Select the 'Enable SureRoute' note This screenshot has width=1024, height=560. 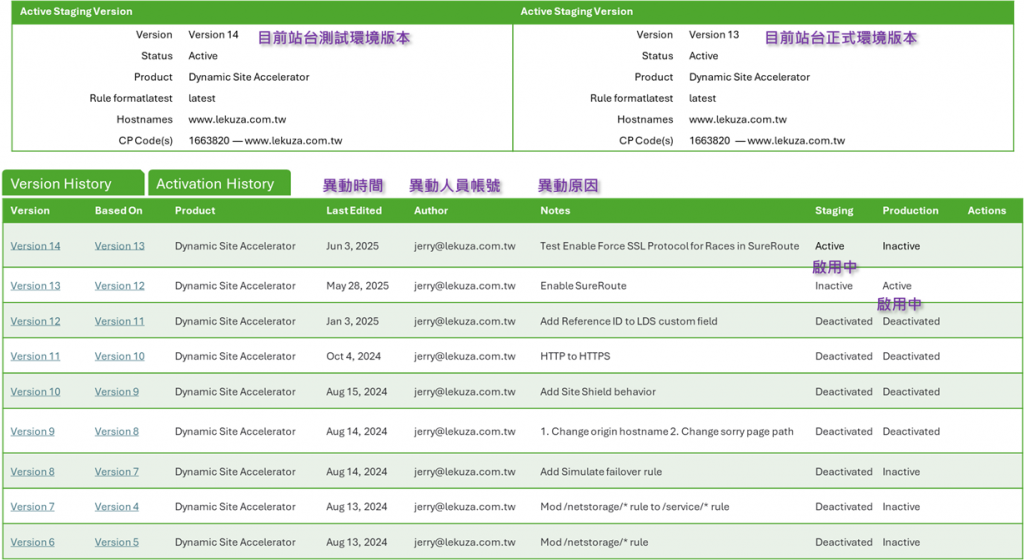pyautogui.click(x=583, y=286)
